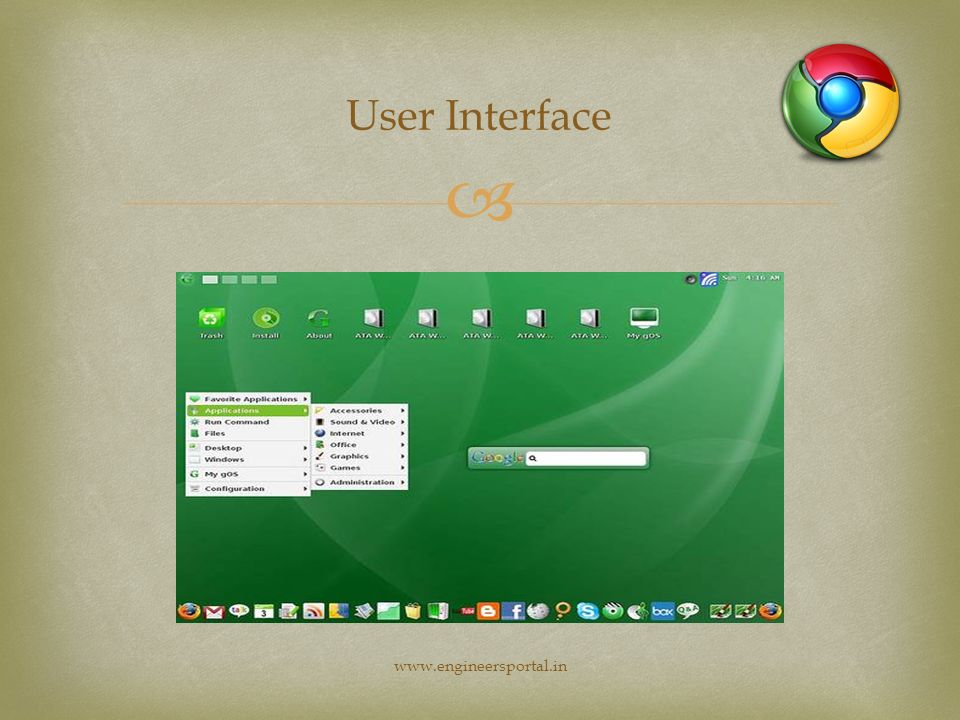Open the Trash desktop icon

tap(211, 323)
